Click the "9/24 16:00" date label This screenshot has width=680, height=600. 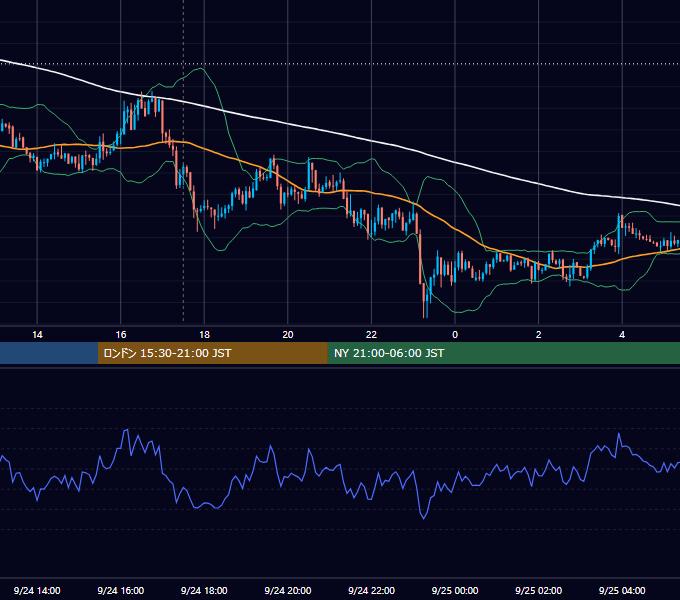coord(121,591)
